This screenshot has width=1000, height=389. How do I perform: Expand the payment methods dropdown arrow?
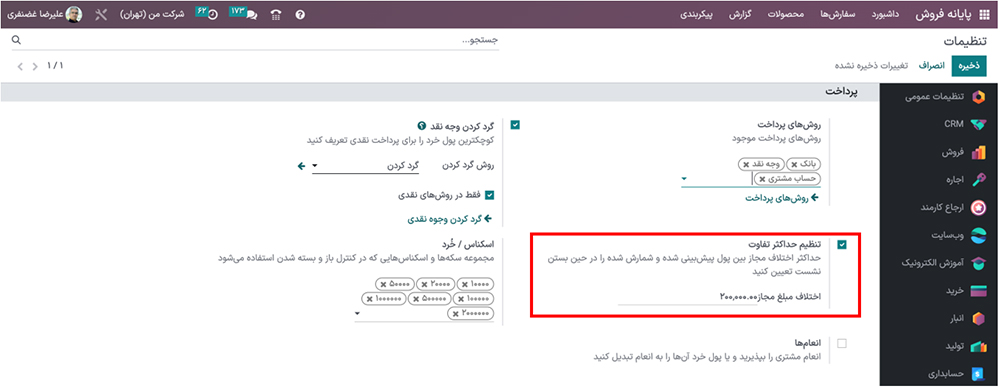(684, 179)
